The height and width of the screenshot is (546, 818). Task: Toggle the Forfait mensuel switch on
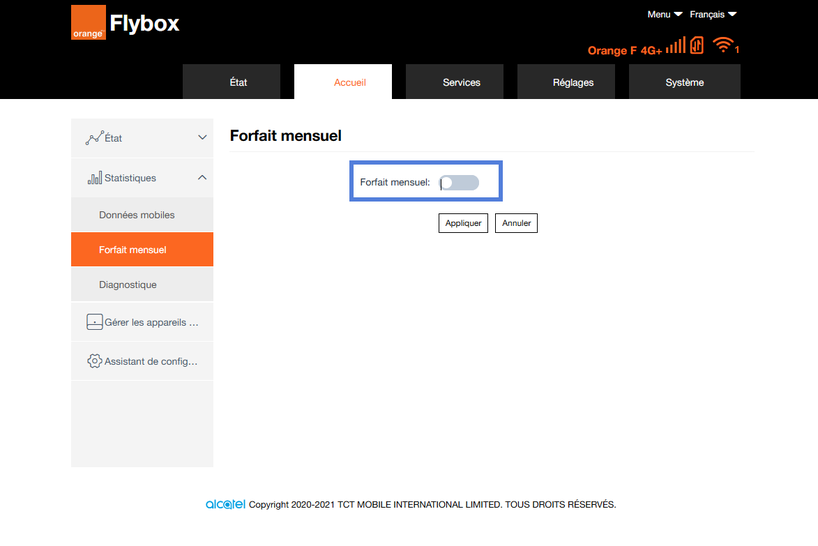(x=459, y=183)
